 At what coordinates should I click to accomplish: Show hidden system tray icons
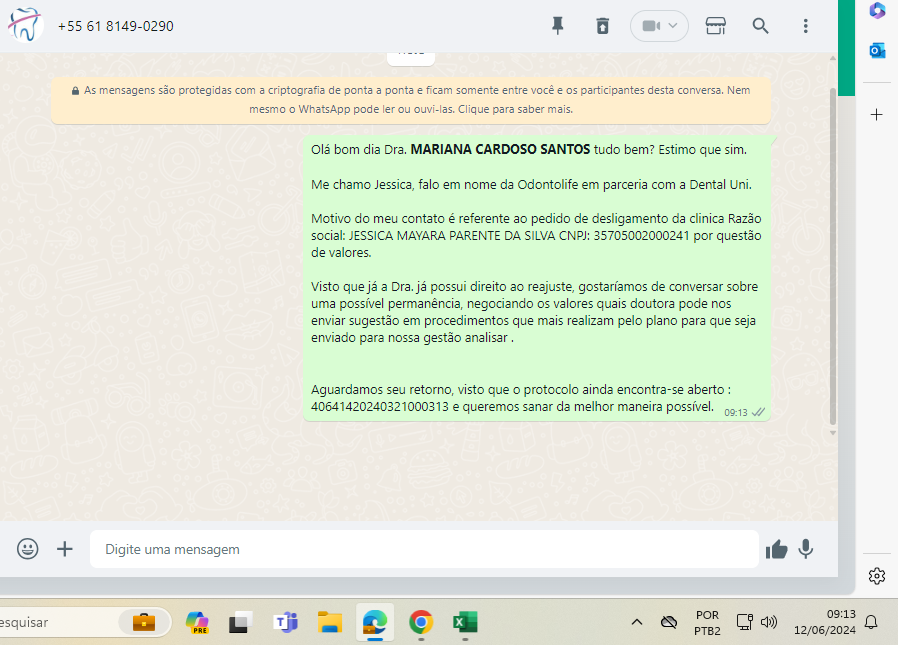click(637, 622)
